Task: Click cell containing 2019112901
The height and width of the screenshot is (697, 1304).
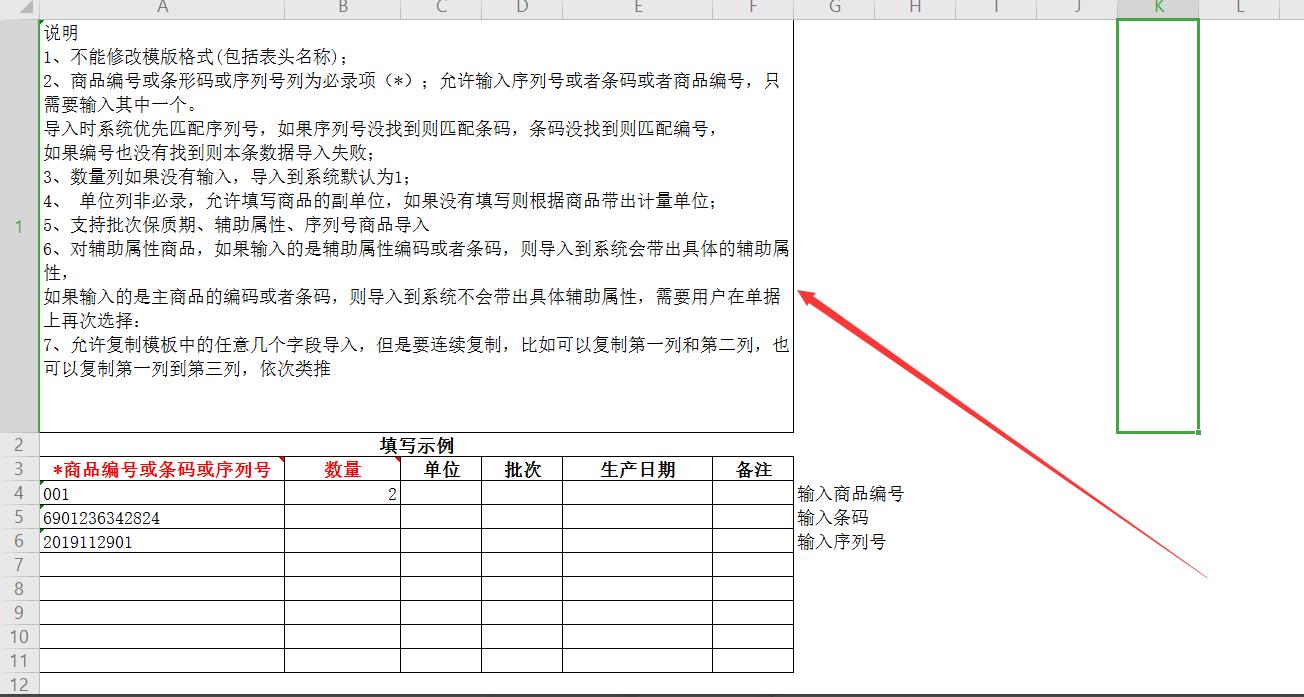Action: [x=162, y=541]
